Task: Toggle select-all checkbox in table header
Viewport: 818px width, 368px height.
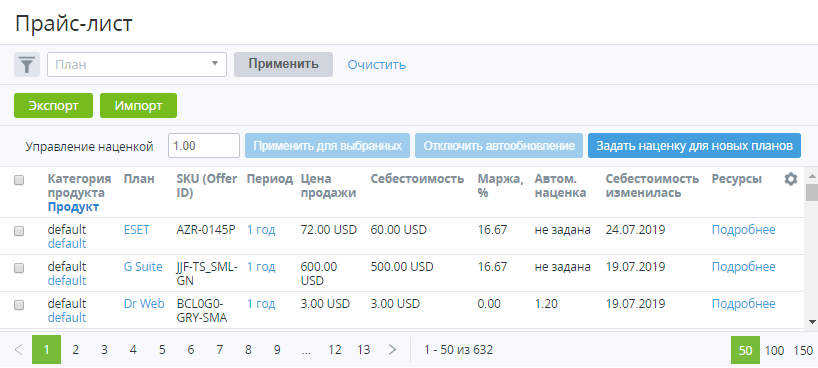Action: click(19, 180)
